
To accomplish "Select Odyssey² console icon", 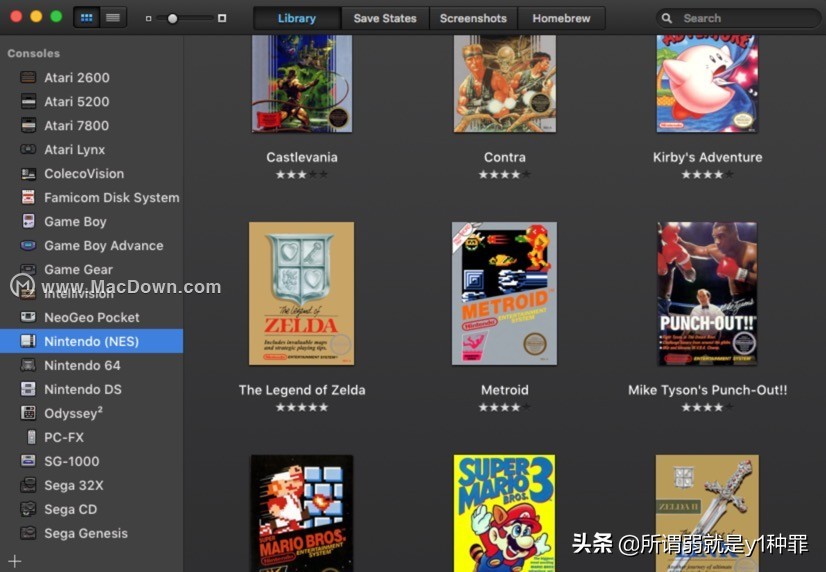I will pos(28,413).
